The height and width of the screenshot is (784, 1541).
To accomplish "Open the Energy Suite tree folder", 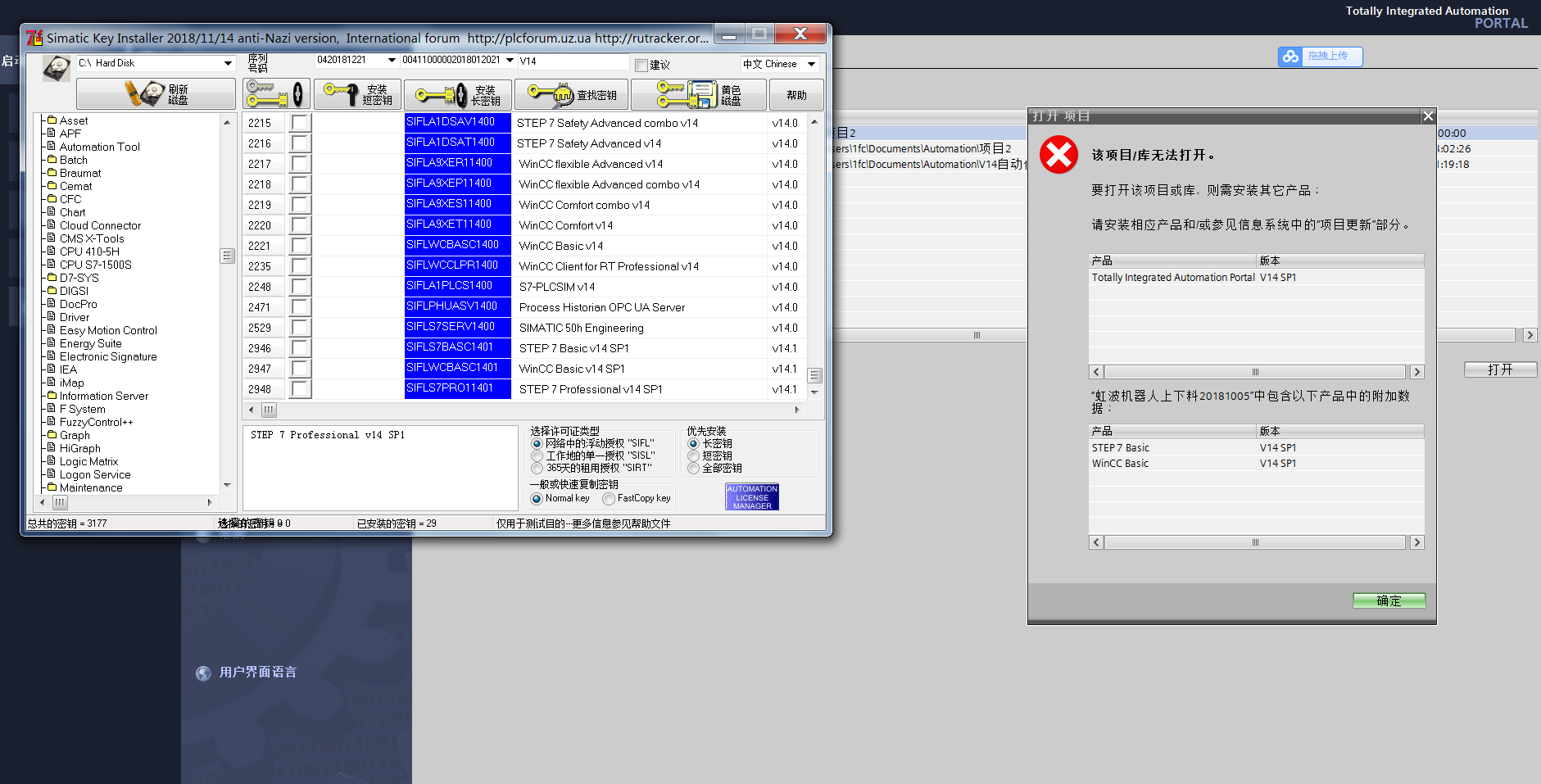I will point(90,343).
